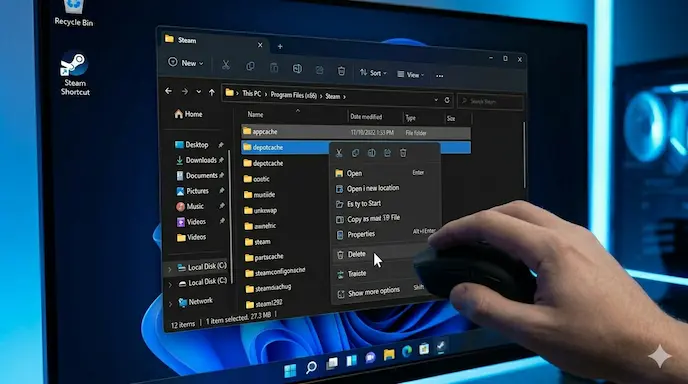This screenshot has width=688, height=384.
Task: Select Downloads in the navigation pane
Action: 196,160
